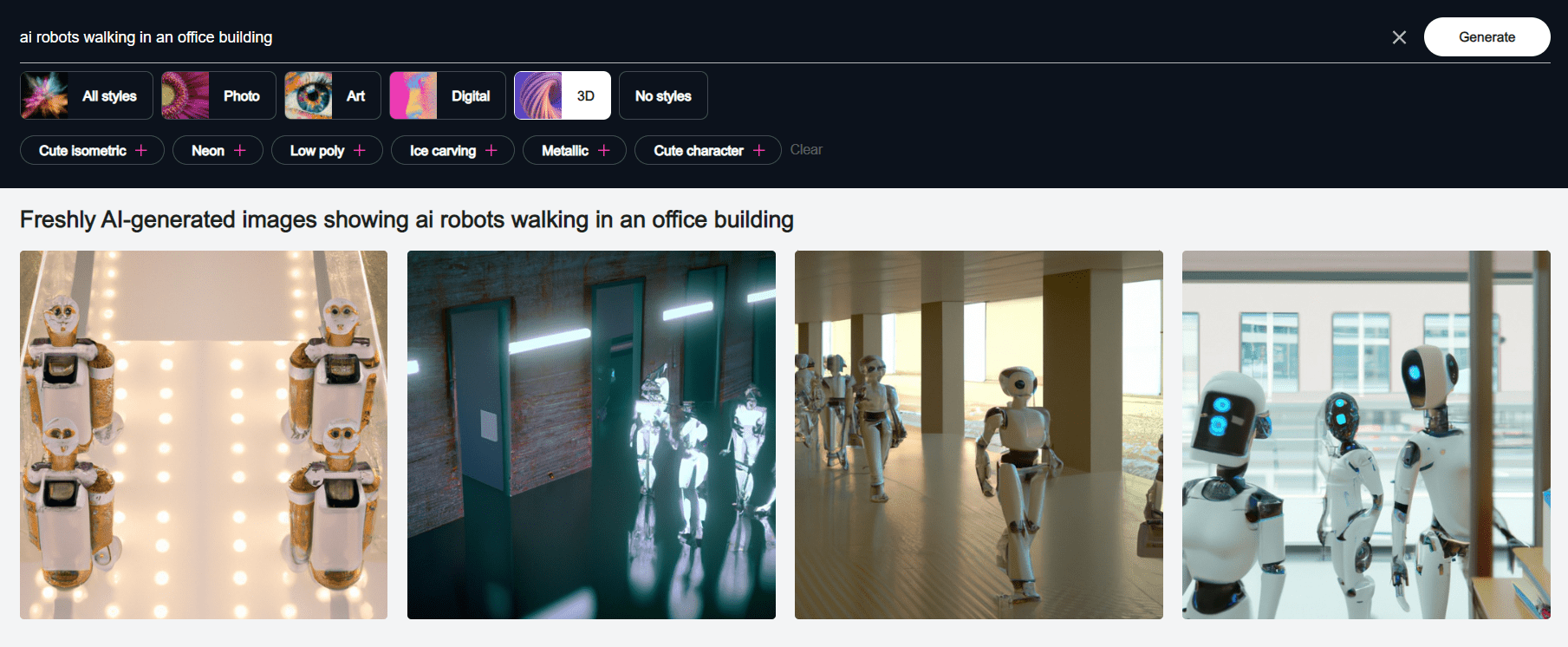The height and width of the screenshot is (647, 1568).
Task: Click the 'Freshly AI-generated images' heading
Action: click(x=407, y=219)
